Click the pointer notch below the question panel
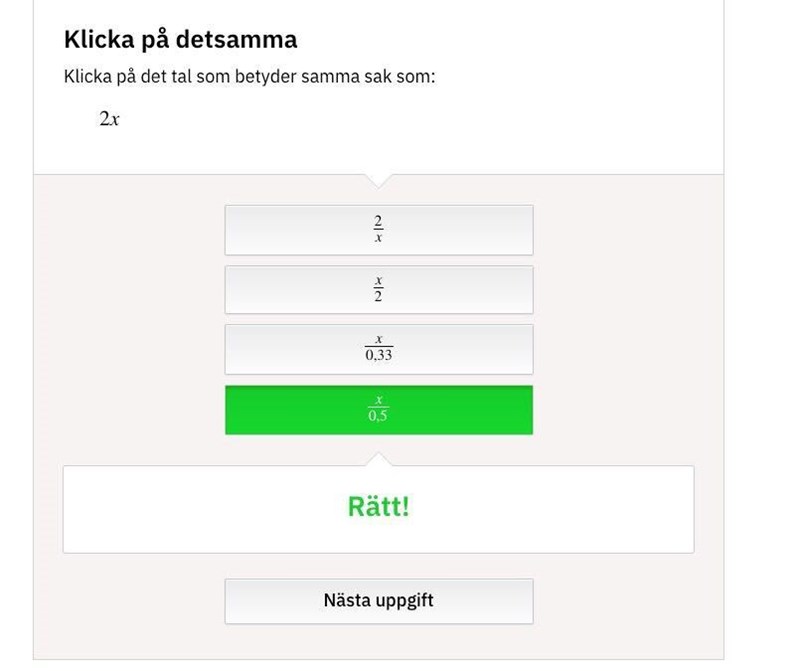The image size is (800, 671). (x=378, y=181)
